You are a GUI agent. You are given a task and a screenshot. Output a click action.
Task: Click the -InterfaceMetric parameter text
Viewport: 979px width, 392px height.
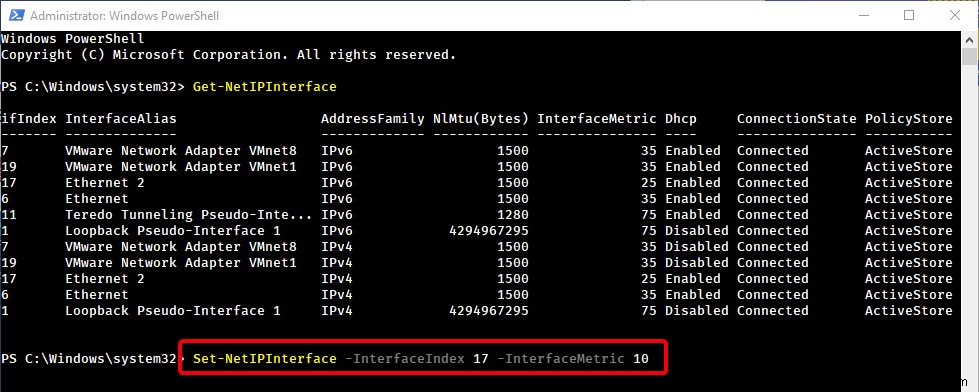pos(562,359)
